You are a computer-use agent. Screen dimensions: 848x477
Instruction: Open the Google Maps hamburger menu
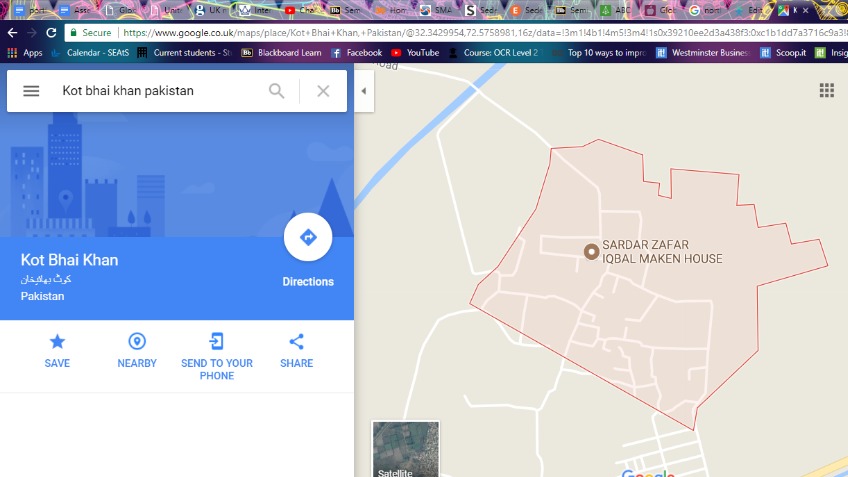(31, 91)
